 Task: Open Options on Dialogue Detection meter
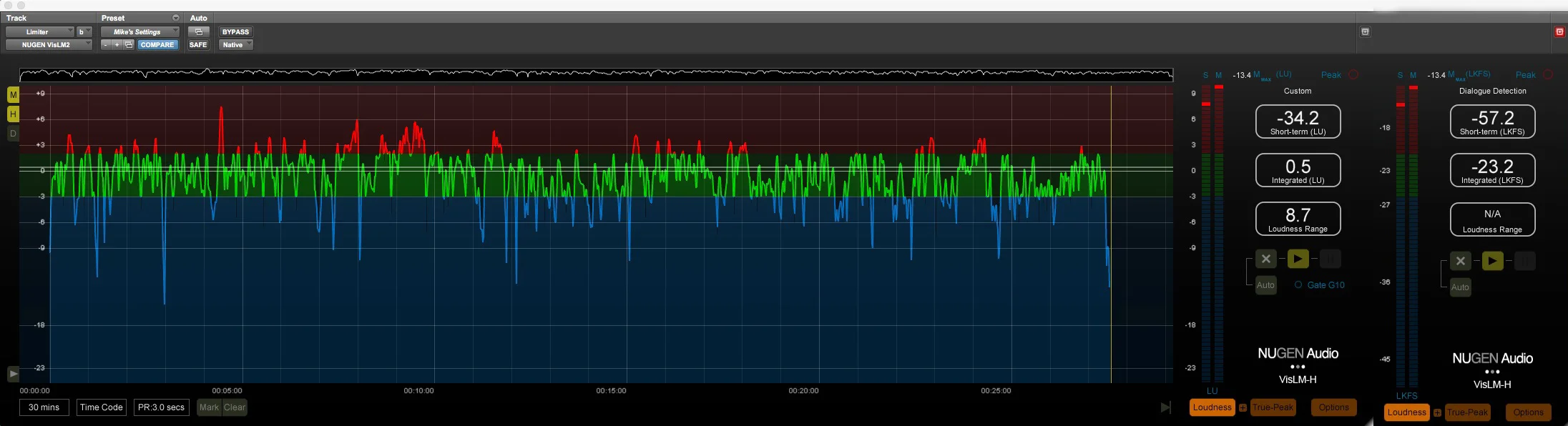[x=1529, y=412]
